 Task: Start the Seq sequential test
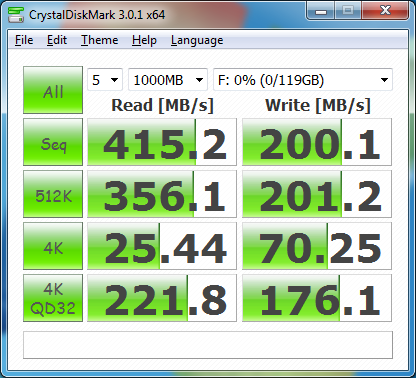click(x=53, y=142)
